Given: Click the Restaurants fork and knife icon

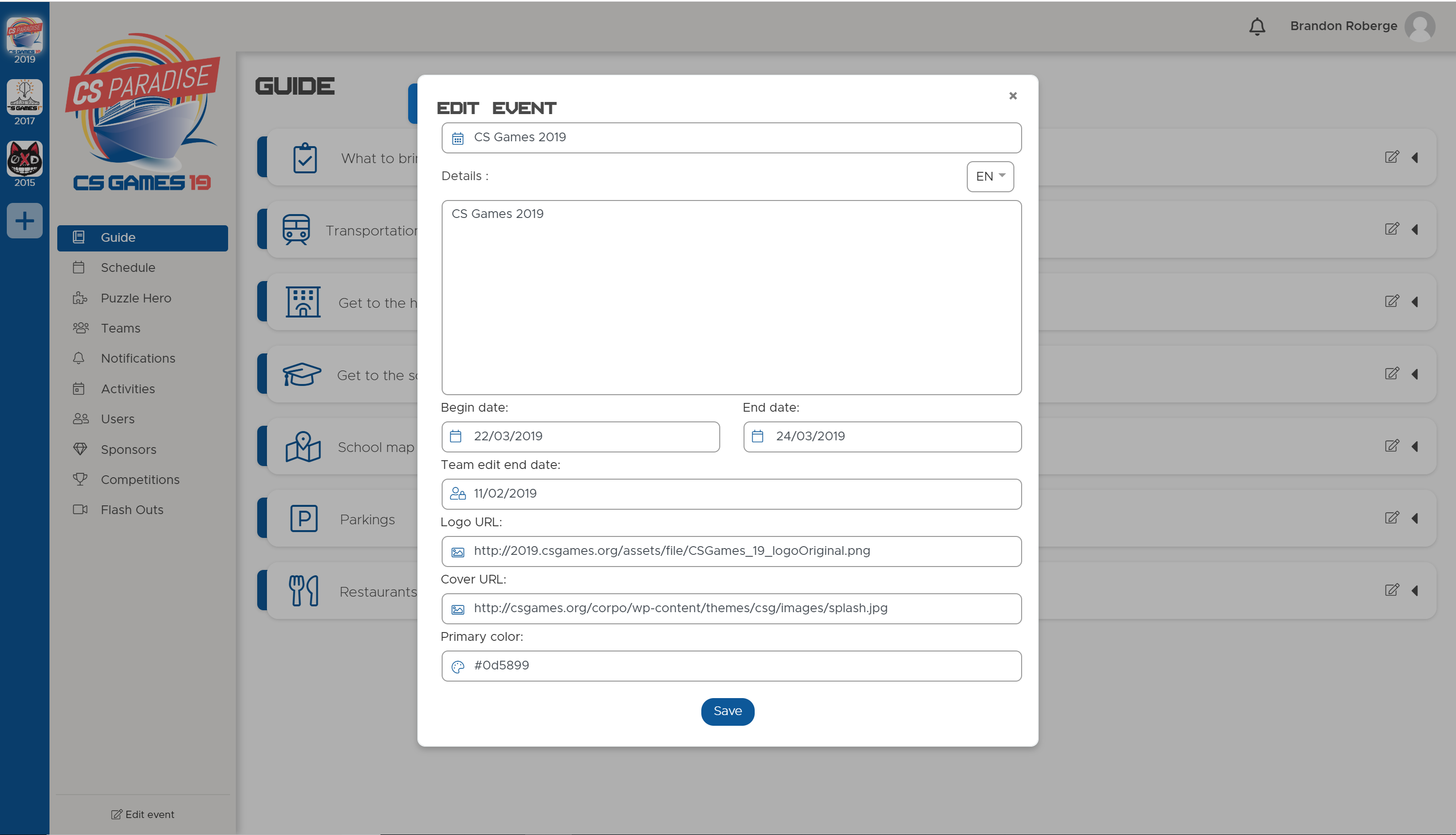Looking at the screenshot, I should (304, 591).
